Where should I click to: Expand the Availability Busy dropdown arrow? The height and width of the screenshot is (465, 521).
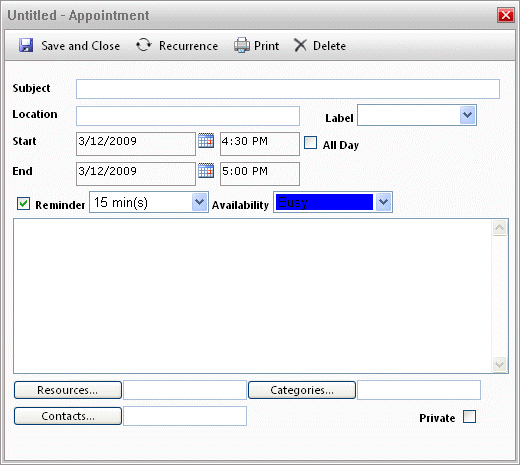tap(383, 202)
